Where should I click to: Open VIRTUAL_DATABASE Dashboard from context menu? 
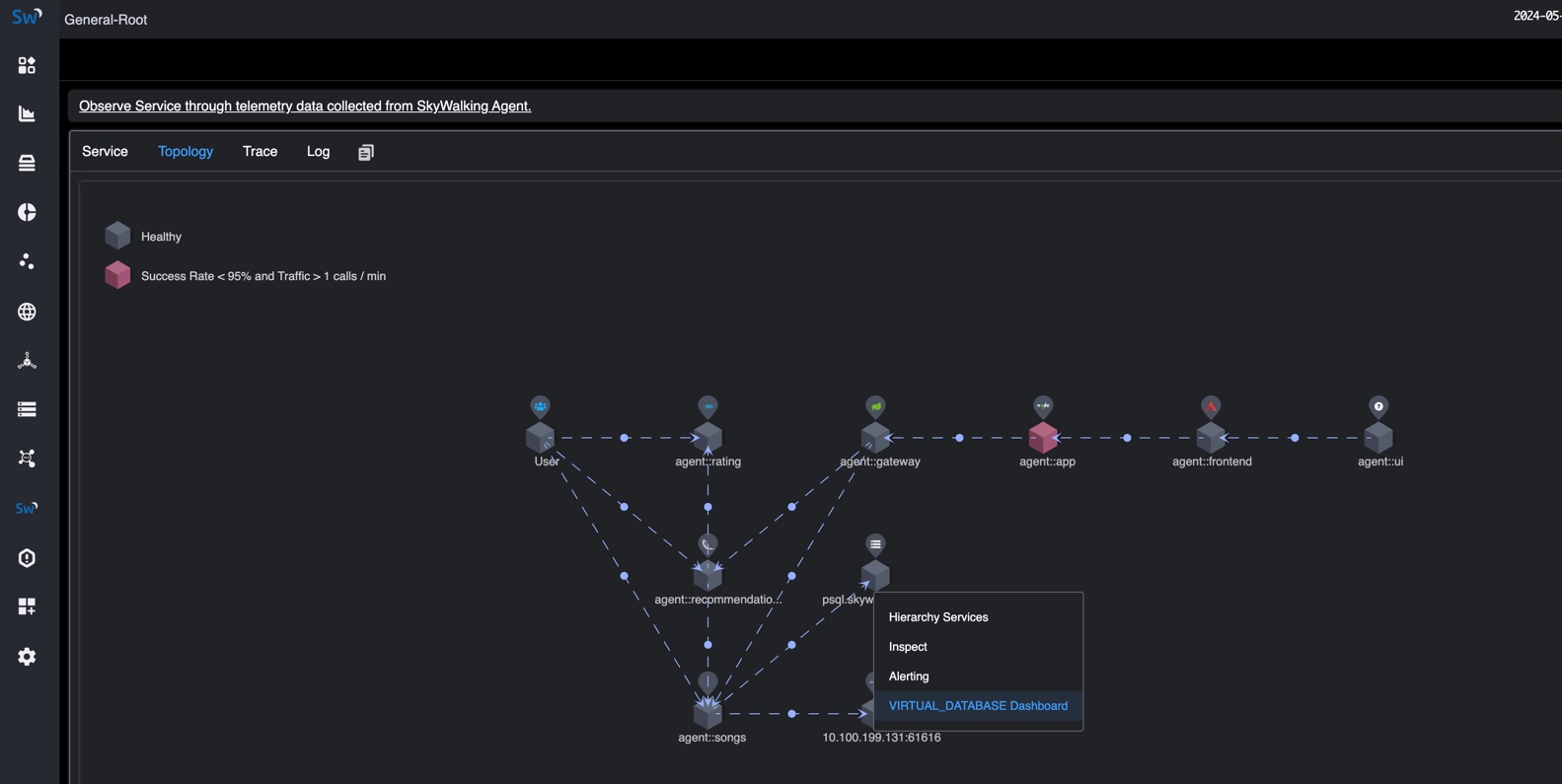coord(977,706)
